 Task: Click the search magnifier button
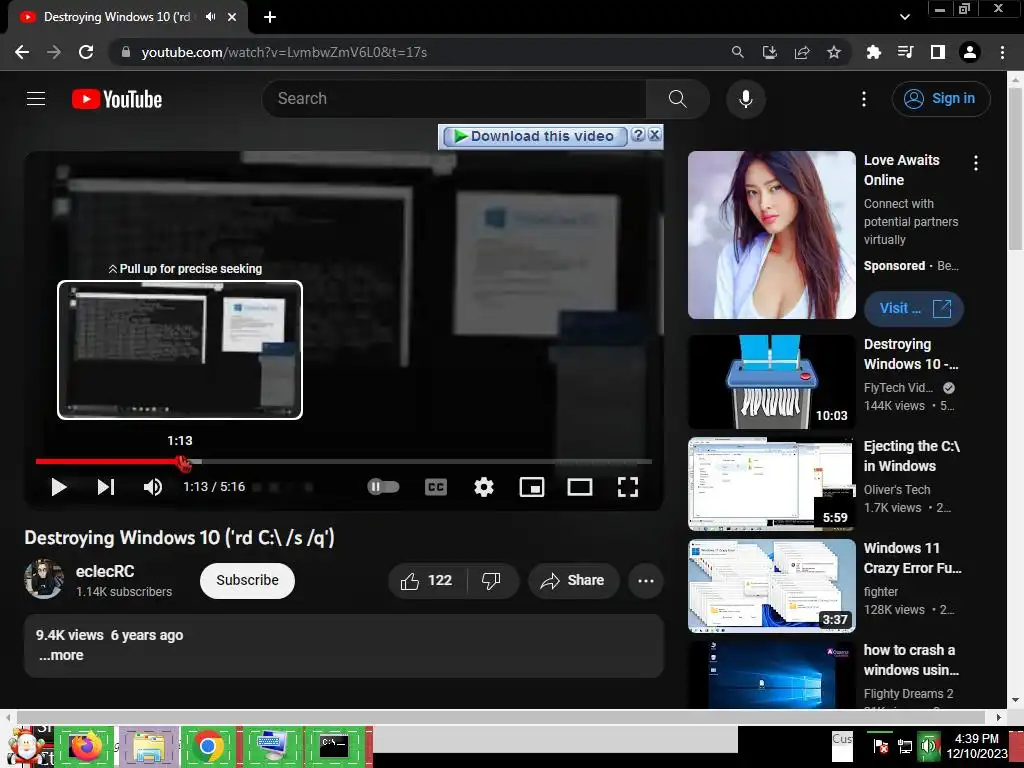coord(677,99)
